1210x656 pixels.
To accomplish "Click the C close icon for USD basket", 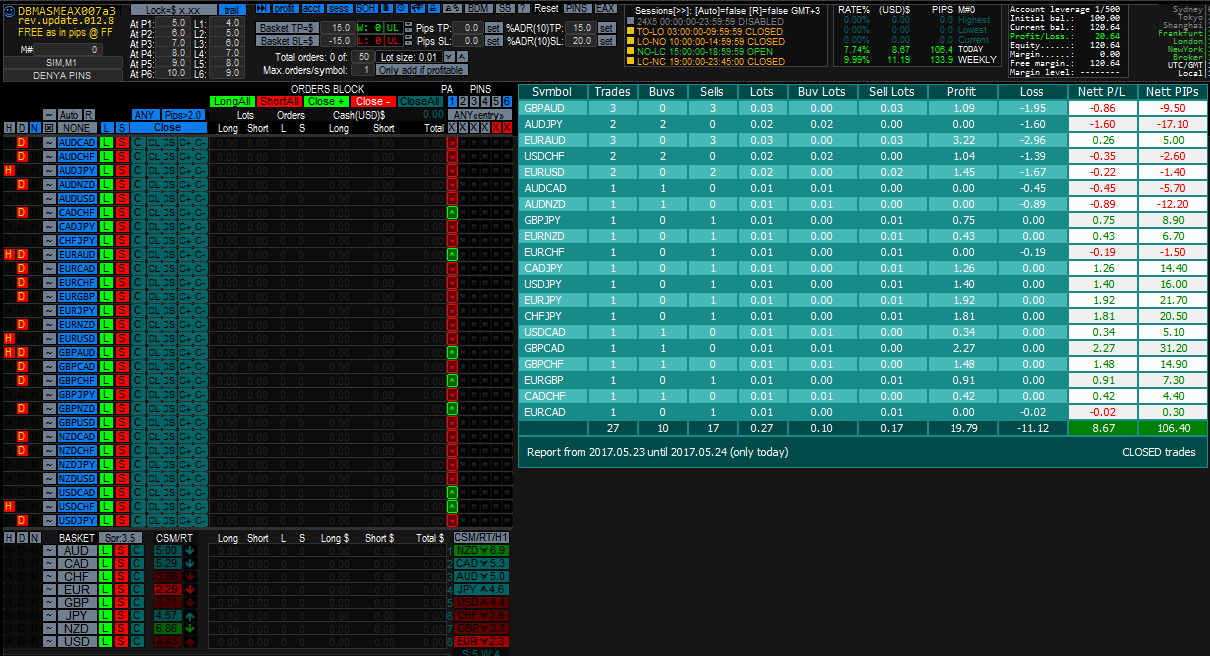I will pos(137,642).
